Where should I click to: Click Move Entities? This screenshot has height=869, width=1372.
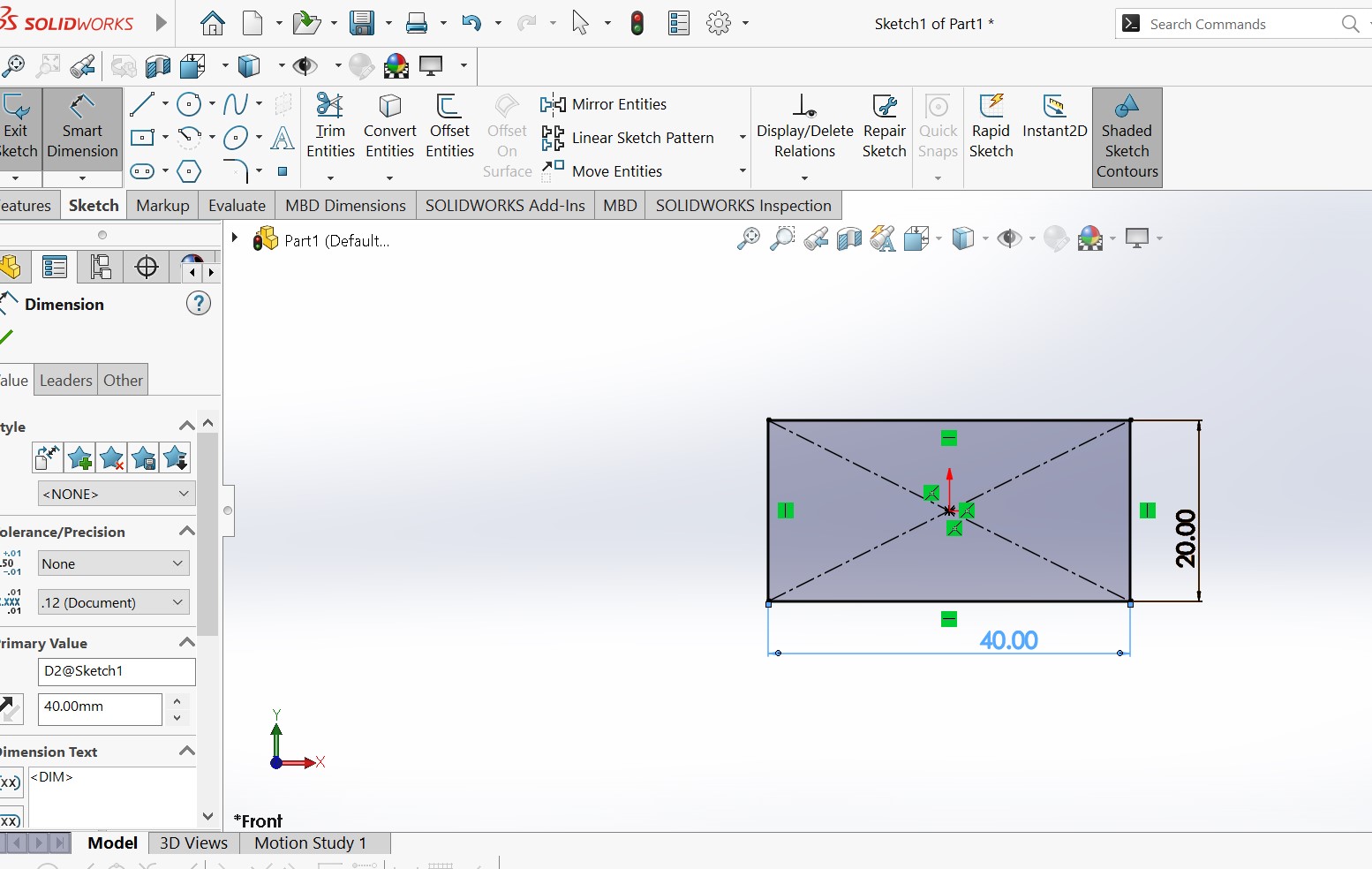coord(602,171)
